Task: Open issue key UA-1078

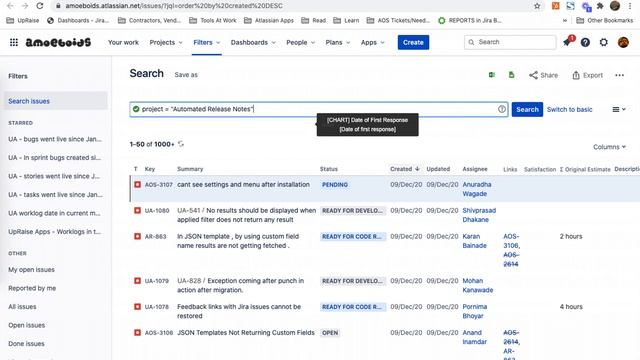Action: (157, 307)
